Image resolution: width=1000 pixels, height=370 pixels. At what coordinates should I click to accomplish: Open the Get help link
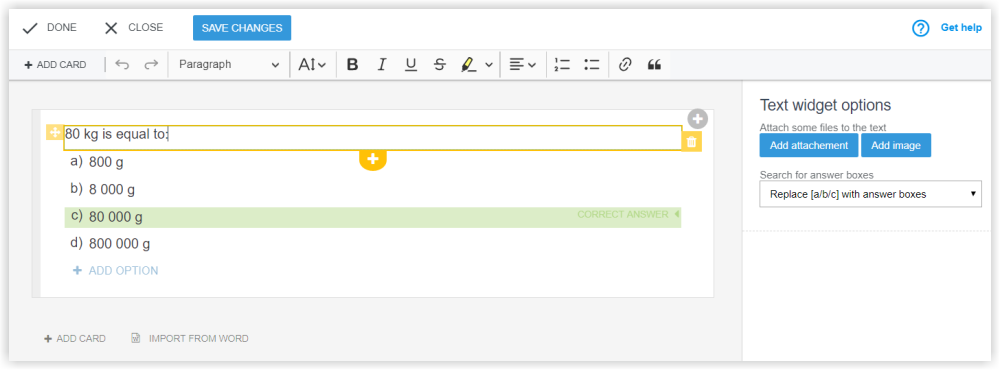tap(961, 28)
